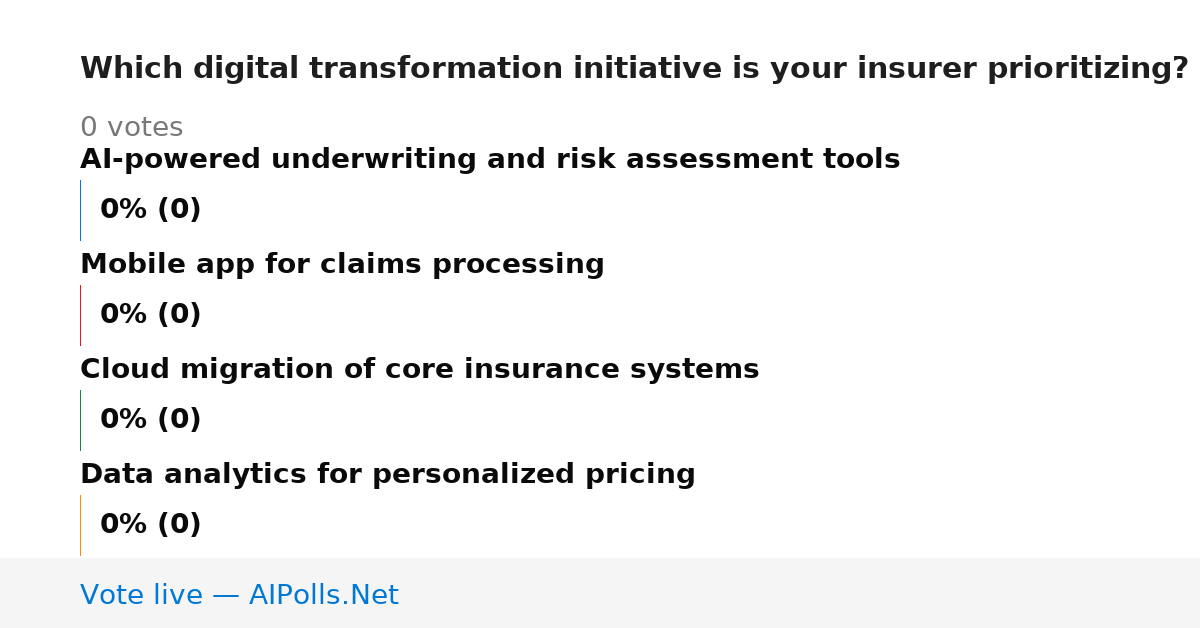
Task: Click the green bar under Cloud migration option
Action: (80, 420)
